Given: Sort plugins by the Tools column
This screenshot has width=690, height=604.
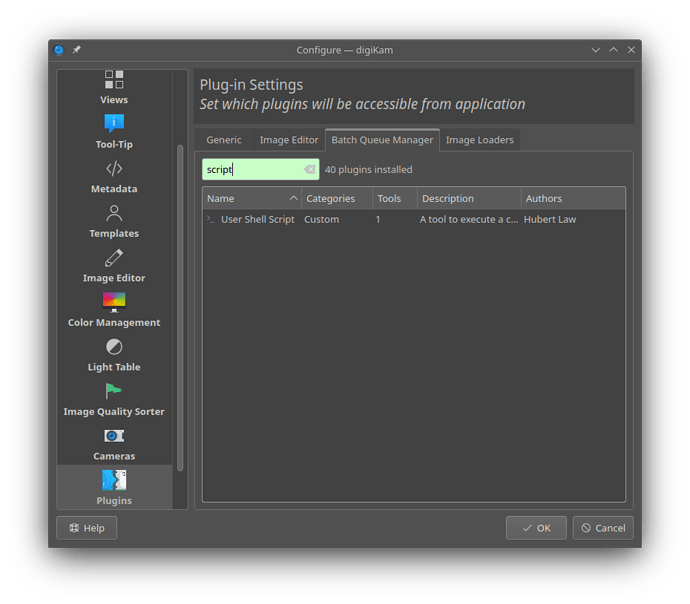Looking at the screenshot, I should [395, 198].
